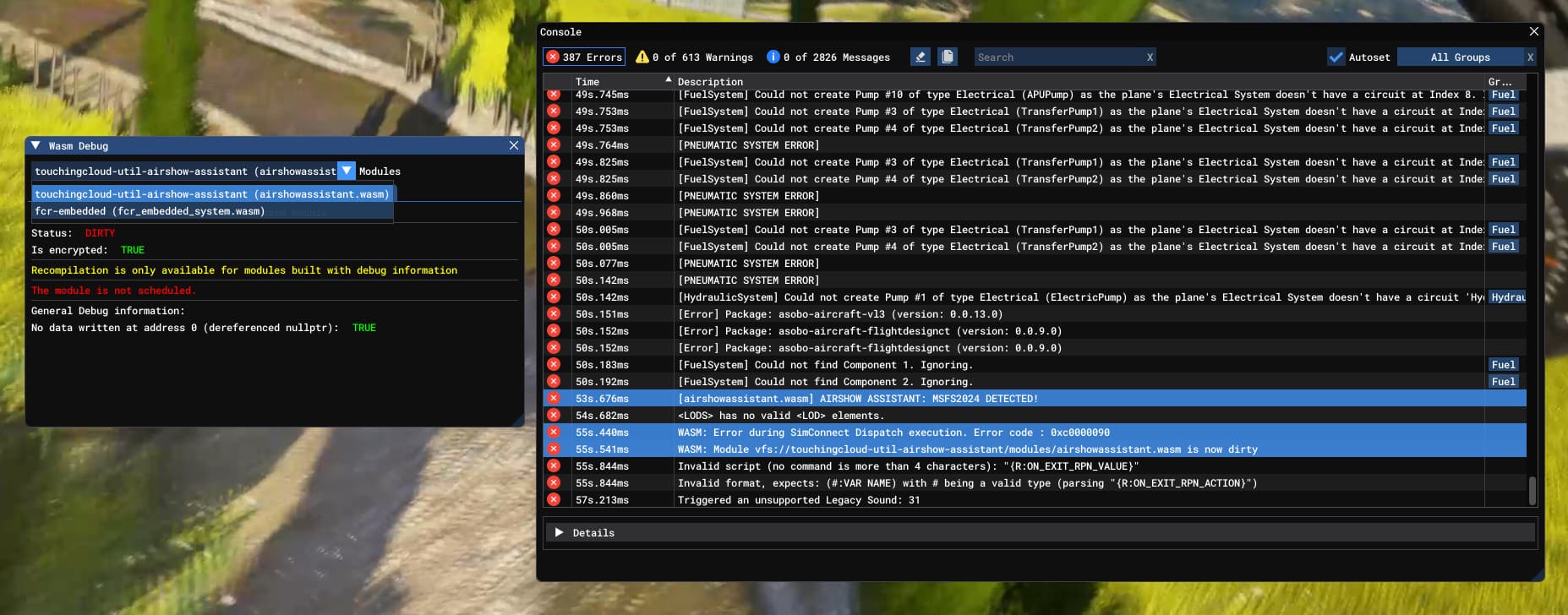
Task: Toggle the 387 Errors filter
Action: [584, 57]
